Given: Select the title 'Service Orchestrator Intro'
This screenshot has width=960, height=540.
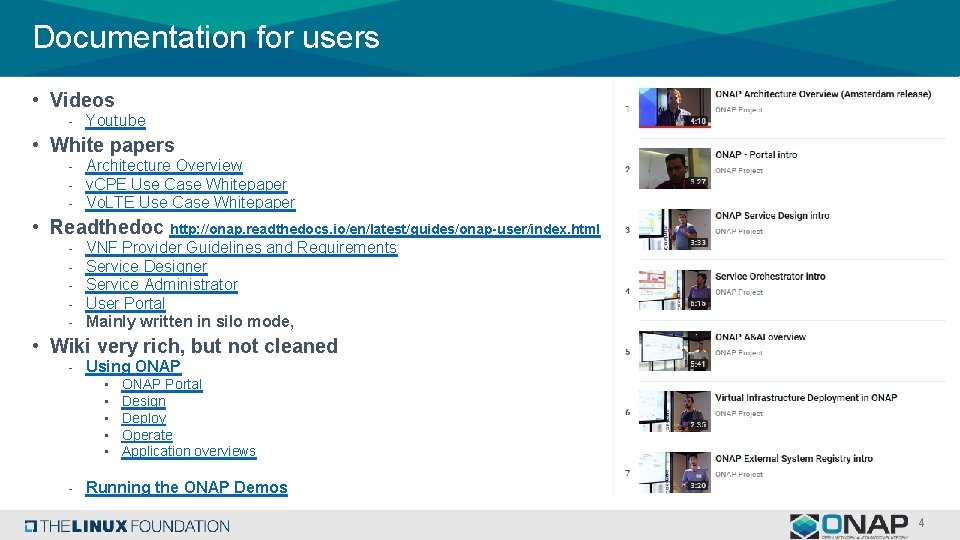Looking at the screenshot, I should pos(770,276).
